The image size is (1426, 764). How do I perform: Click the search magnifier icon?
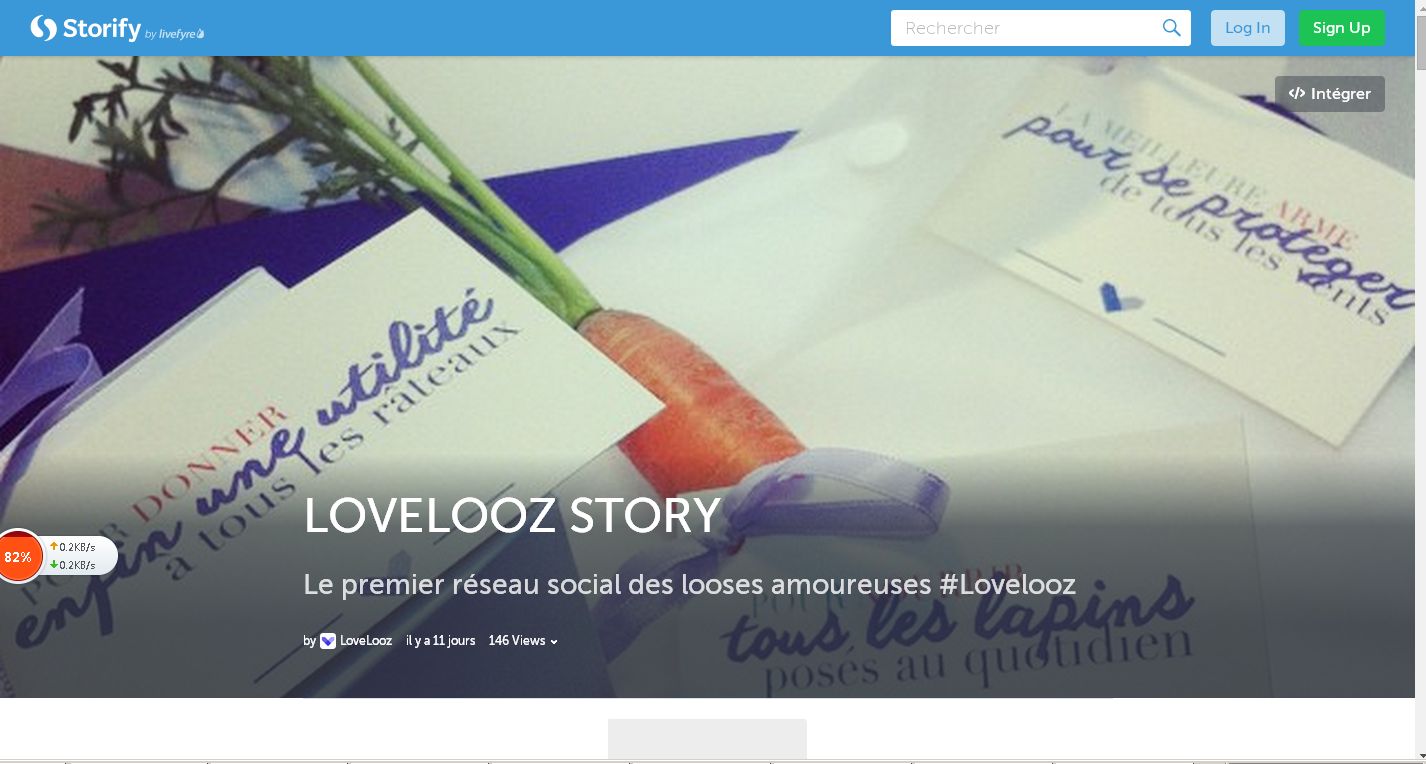pos(1172,28)
